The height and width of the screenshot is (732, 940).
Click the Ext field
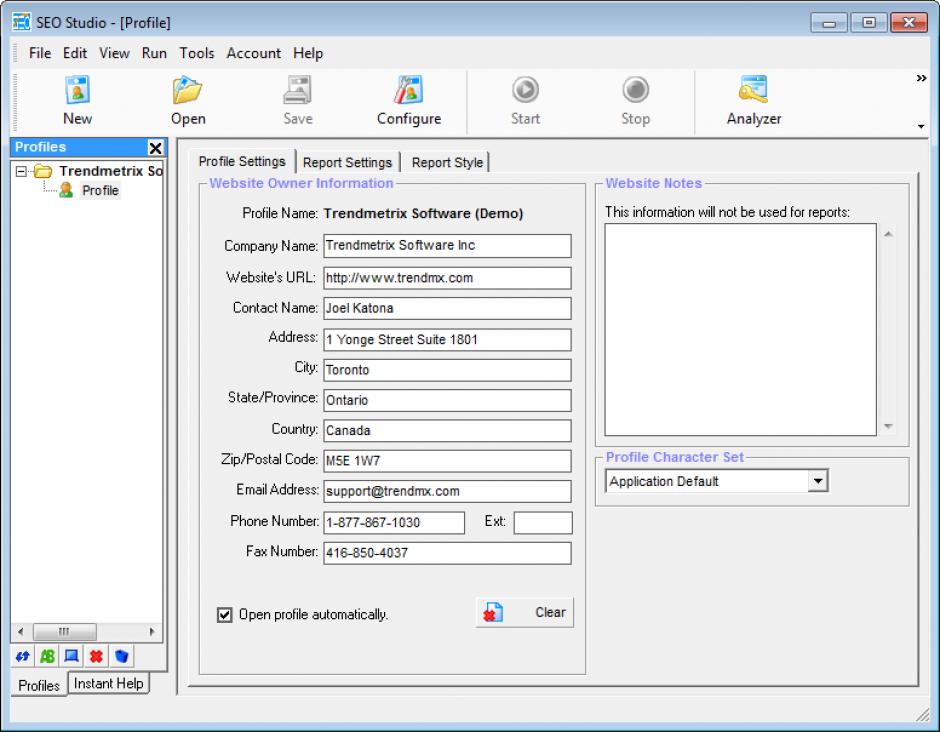tap(543, 523)
